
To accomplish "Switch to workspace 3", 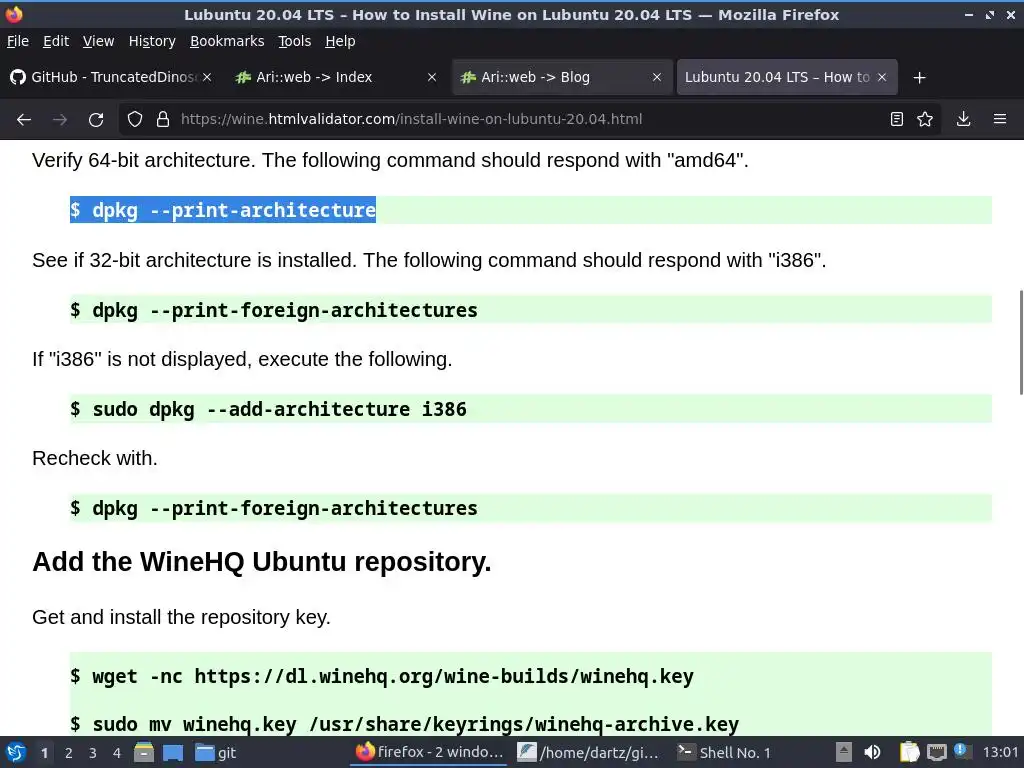I will 93,753.
